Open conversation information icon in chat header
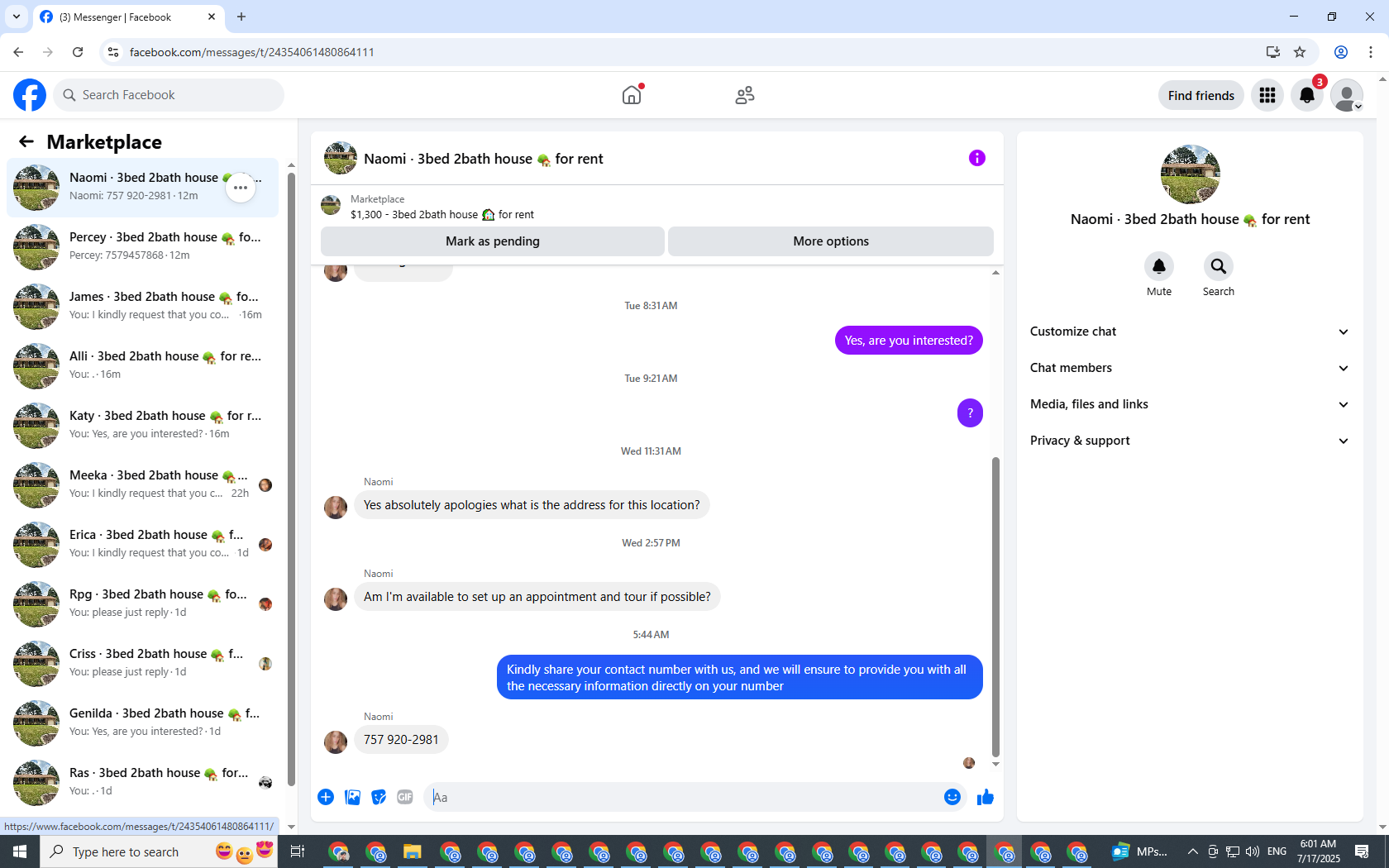 (x=977, y=158)
